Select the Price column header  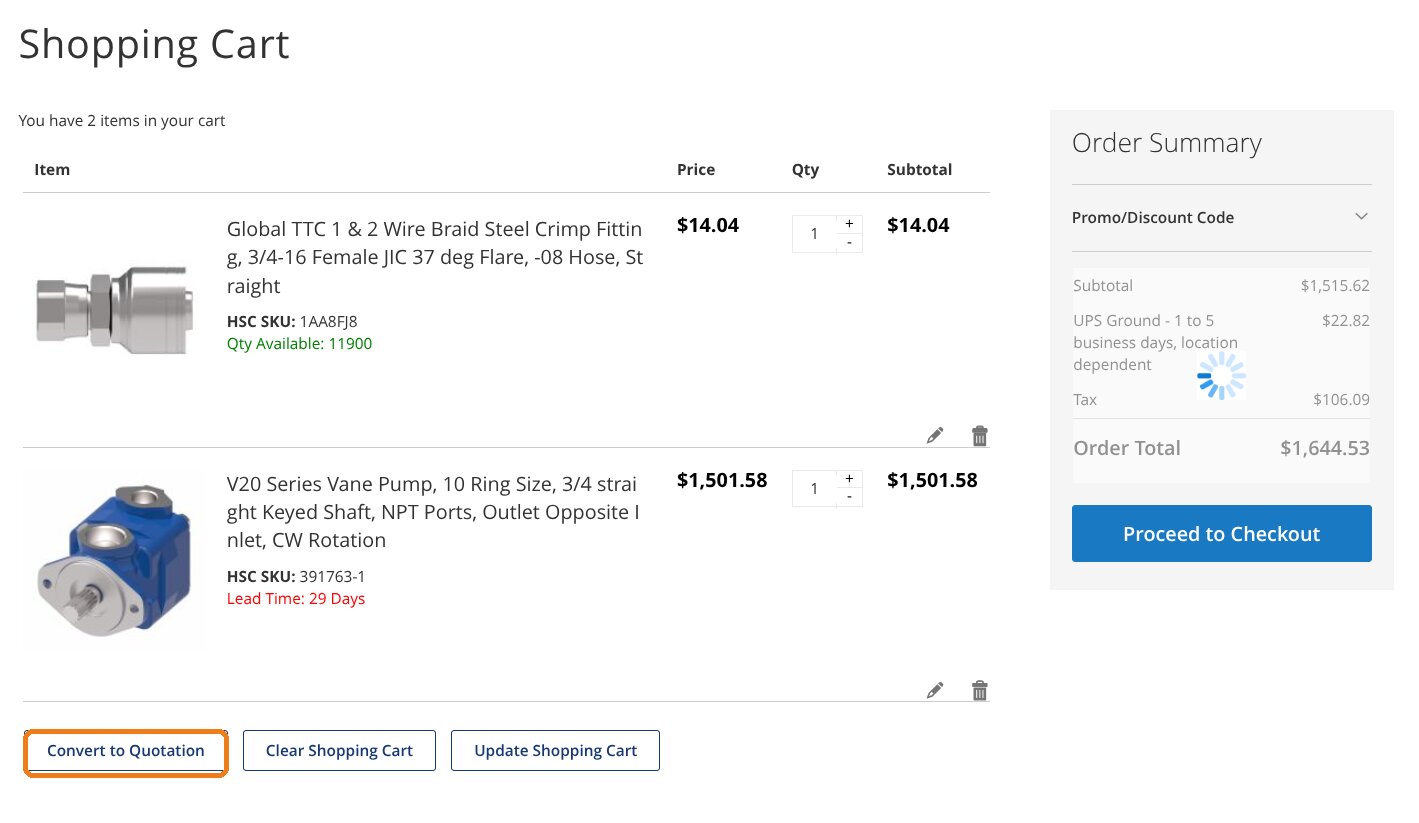(x=696, y=170)
